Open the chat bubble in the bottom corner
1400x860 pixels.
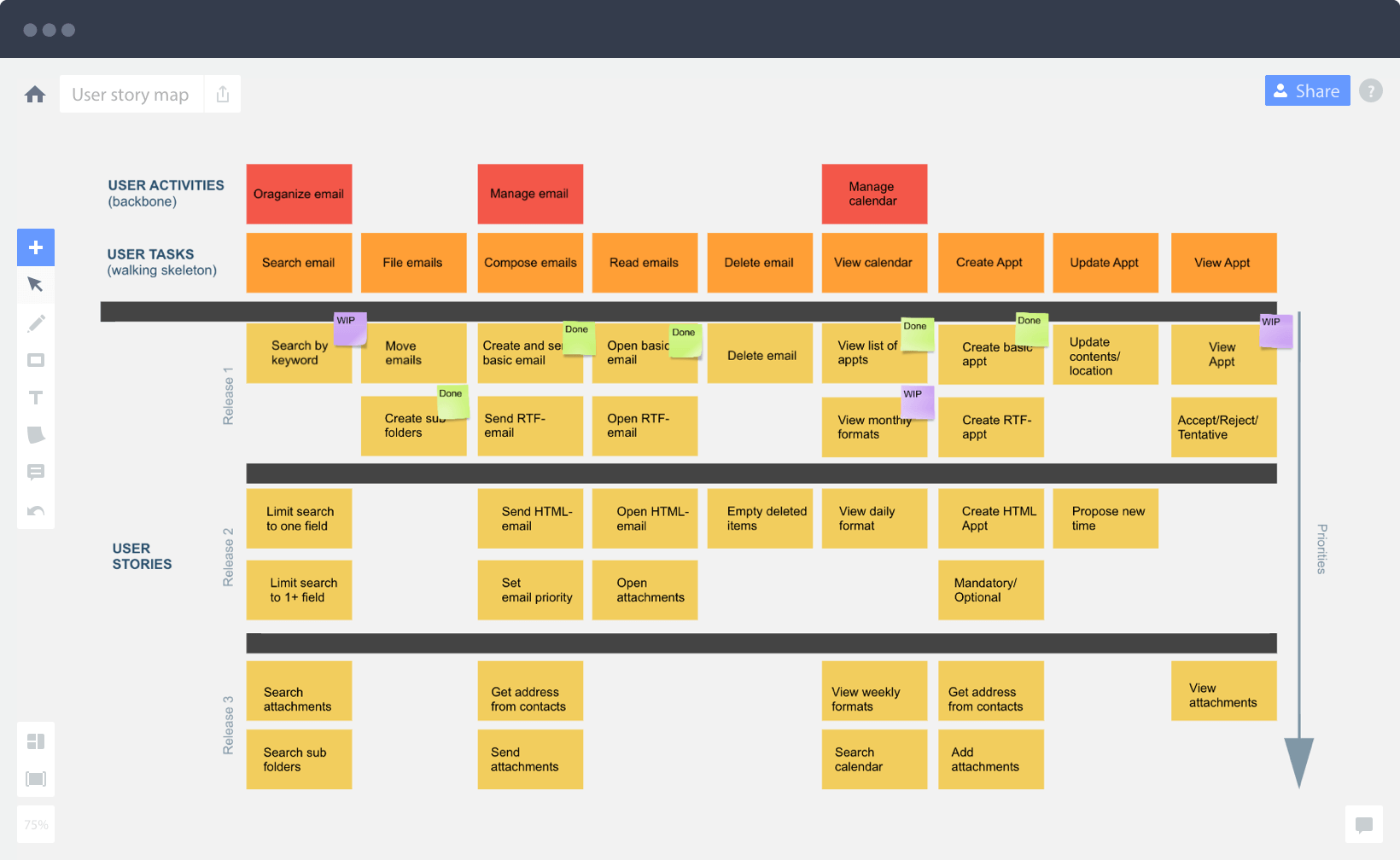pyautogui.click(x=1364, y=824)
